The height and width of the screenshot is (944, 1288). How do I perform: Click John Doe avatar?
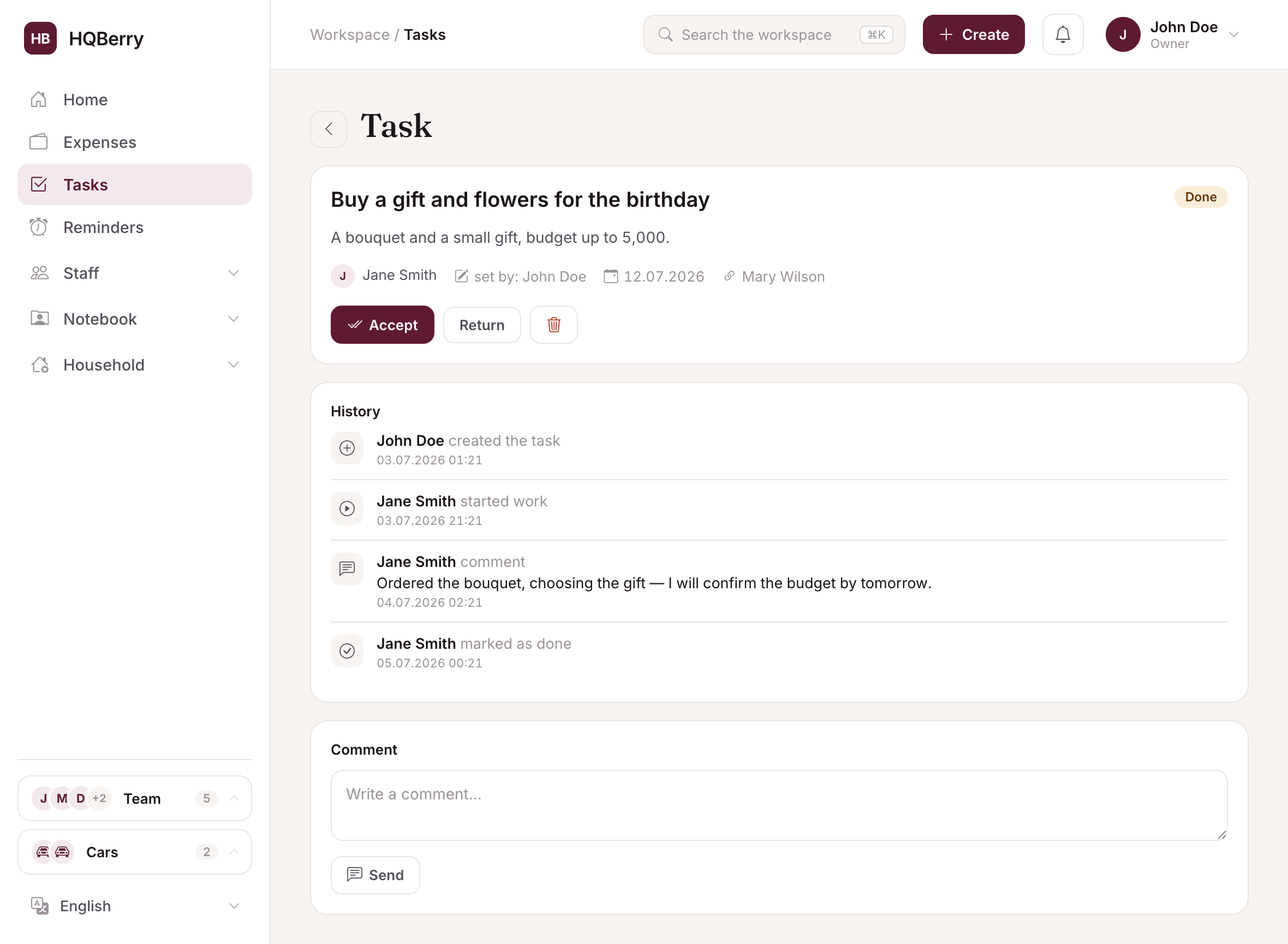click(1122, 35)
